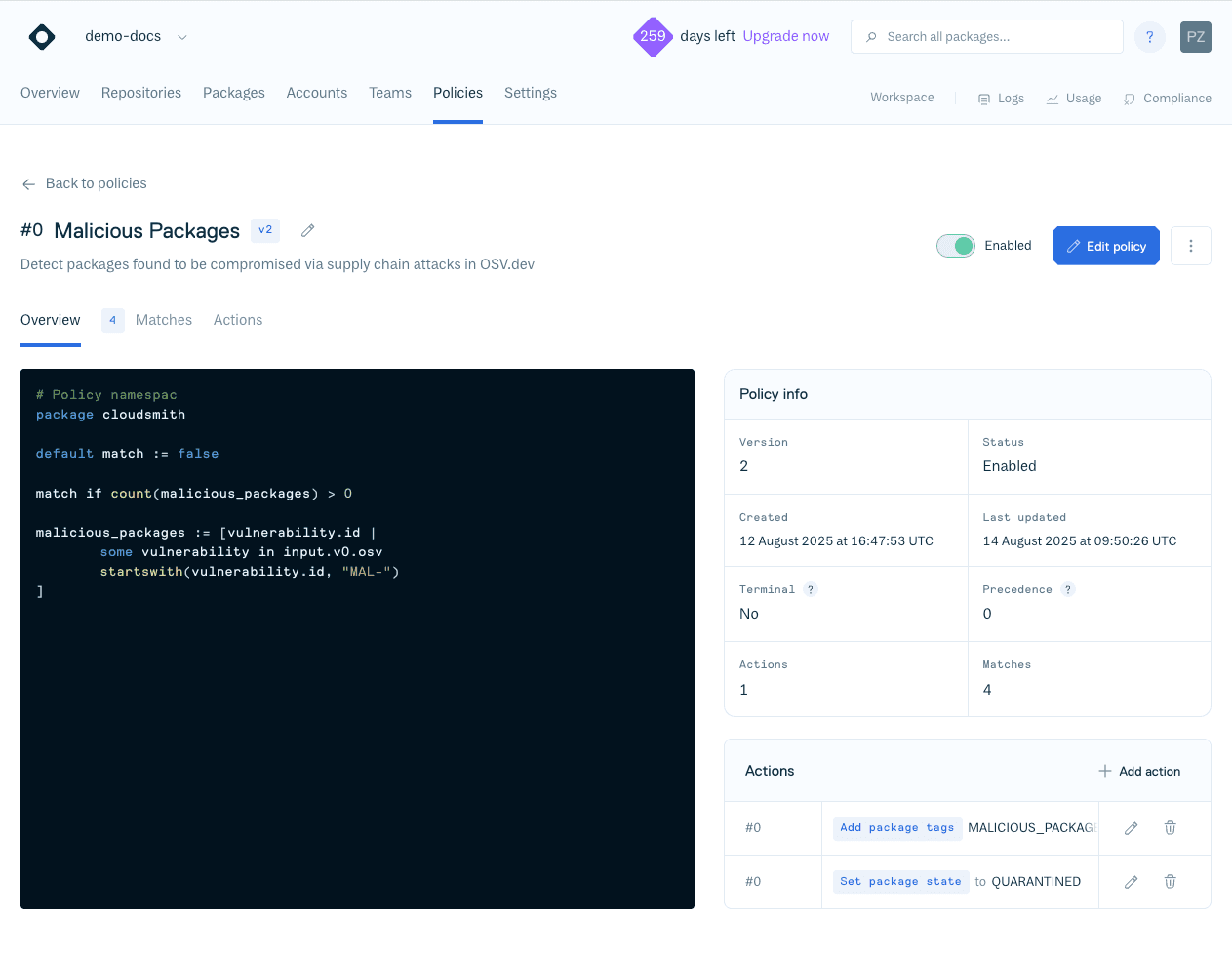Click the PZ user avatar

click(1195, 37)
